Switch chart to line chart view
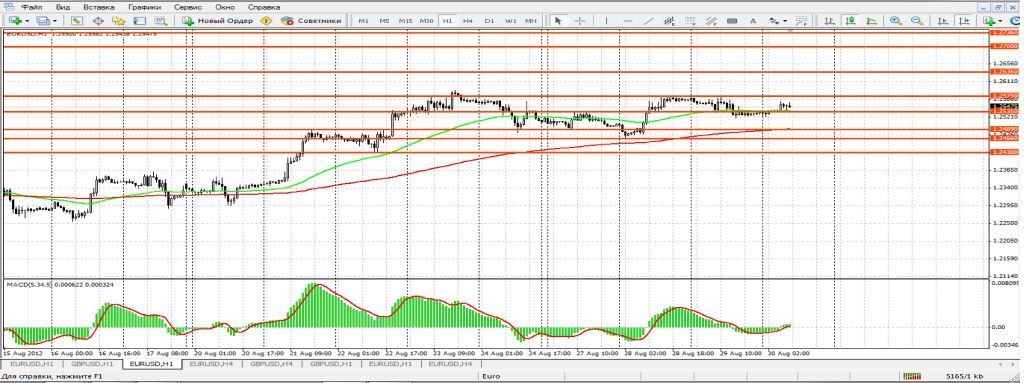The width and height of the screenshot is (1024, 383). point(871,21)
